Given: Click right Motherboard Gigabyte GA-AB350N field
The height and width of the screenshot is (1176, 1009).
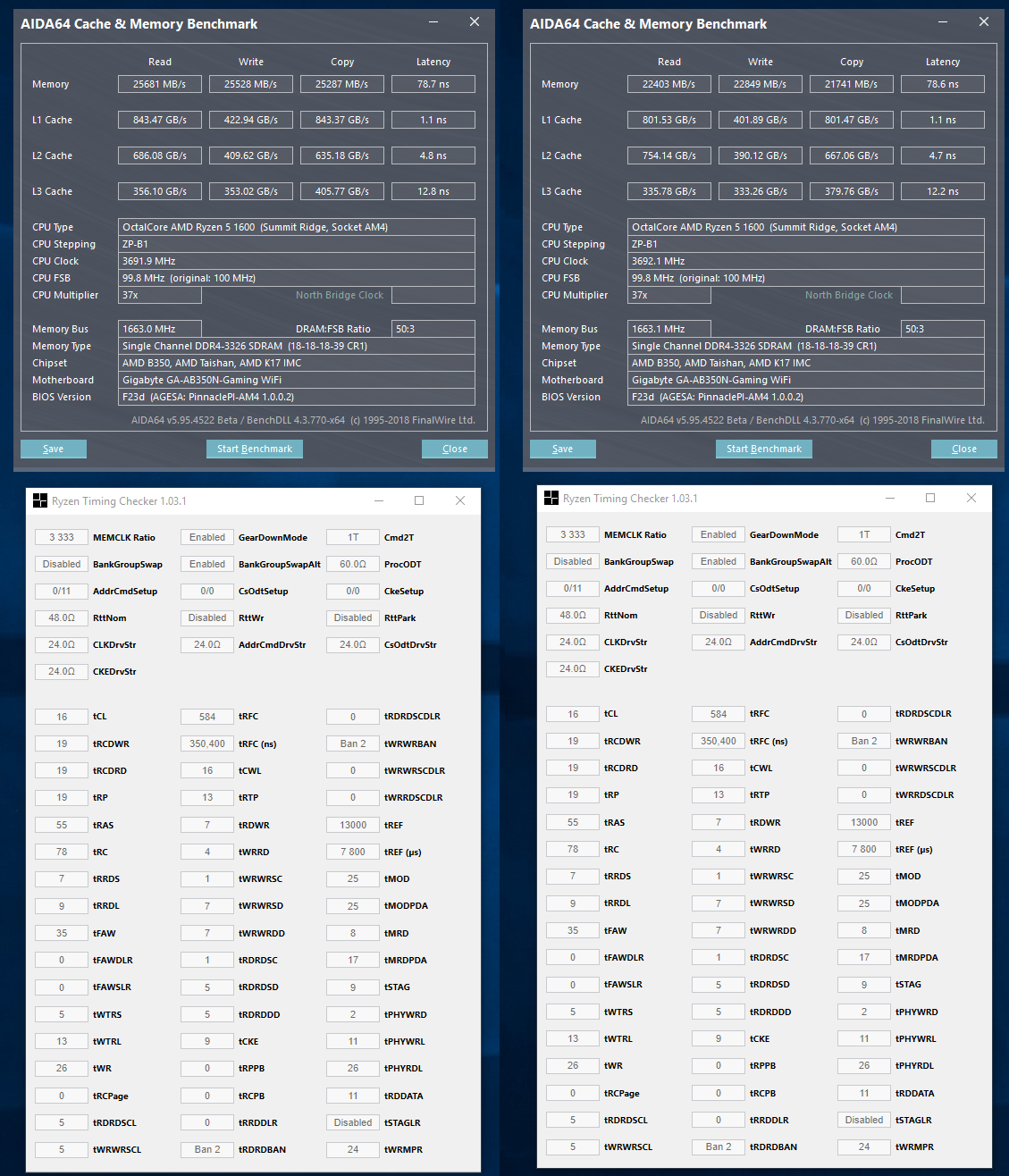Looking at the screenshot, I should 806,380.
